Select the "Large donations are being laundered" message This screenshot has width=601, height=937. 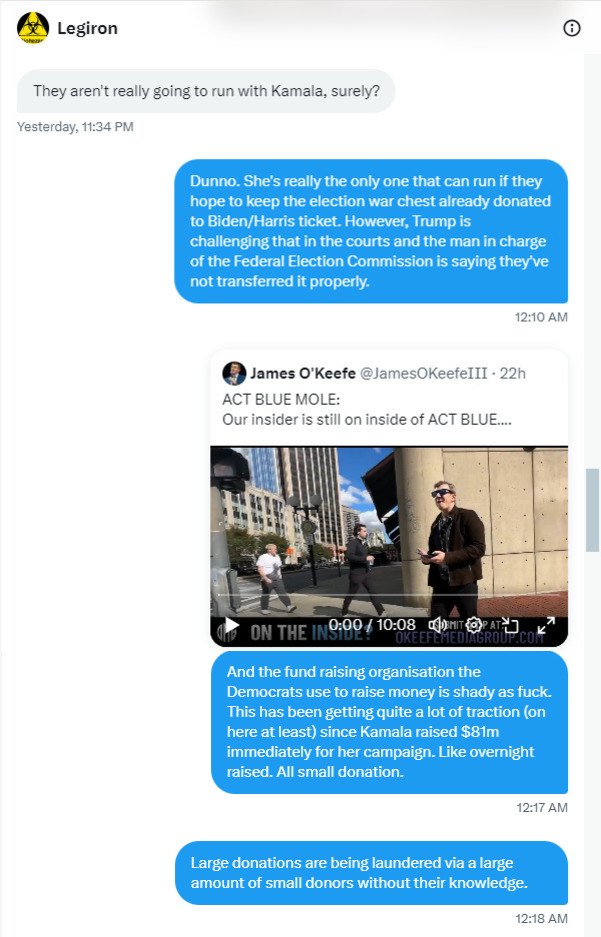(x=371, y=873)
